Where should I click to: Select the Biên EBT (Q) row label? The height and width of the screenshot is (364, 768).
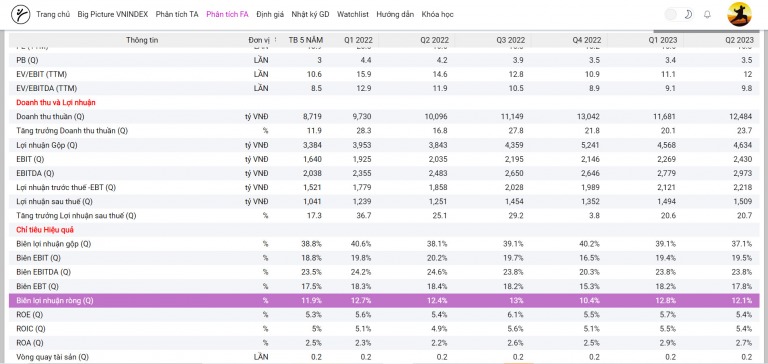pos(37,286)
